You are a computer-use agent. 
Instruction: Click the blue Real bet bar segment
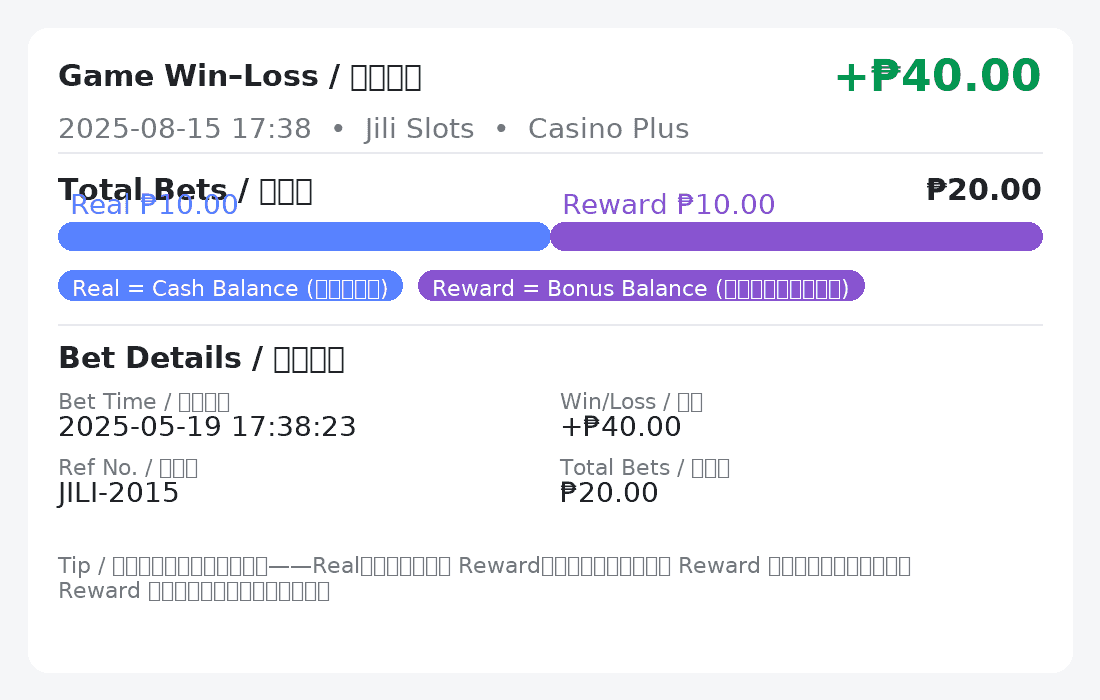304,237
